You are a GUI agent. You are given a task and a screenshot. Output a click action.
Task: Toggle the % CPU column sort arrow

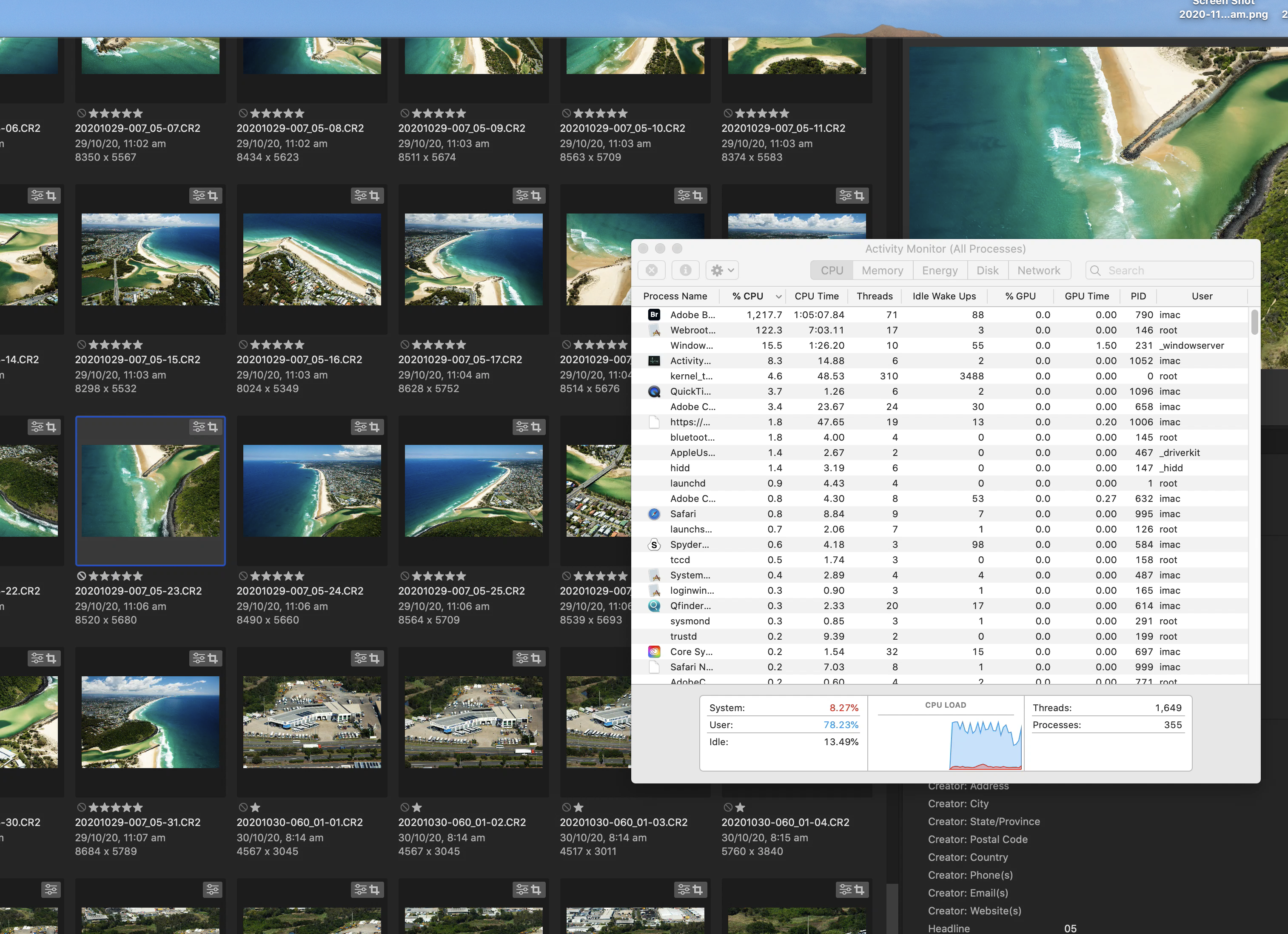[778, 296]
